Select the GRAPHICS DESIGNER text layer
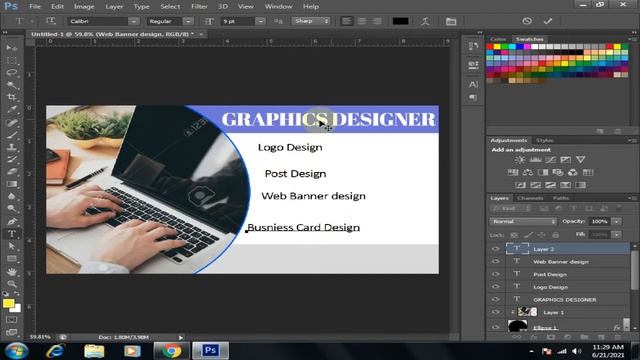640x360 pixels. [x=564, y=300]
